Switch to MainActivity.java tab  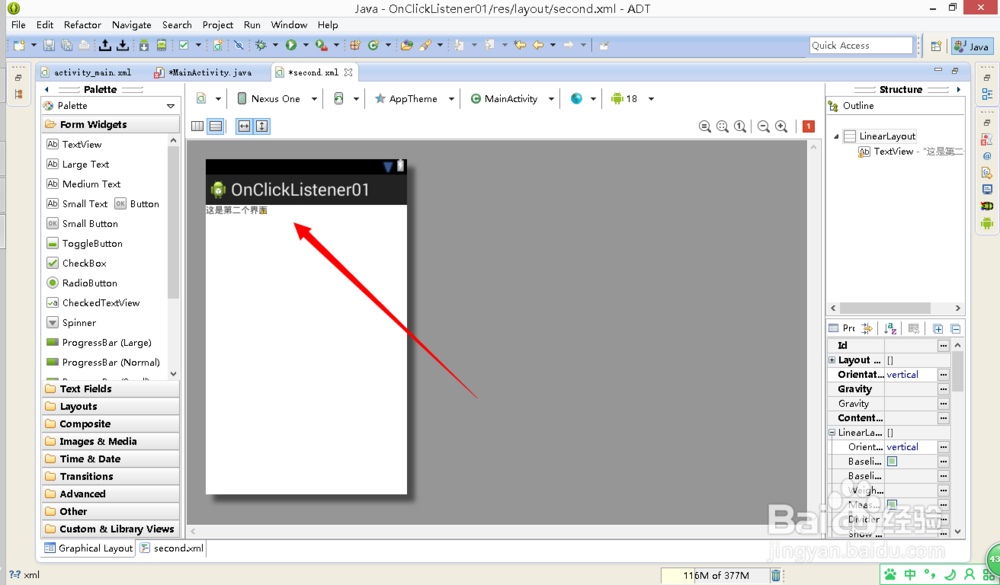coord(203,73)
